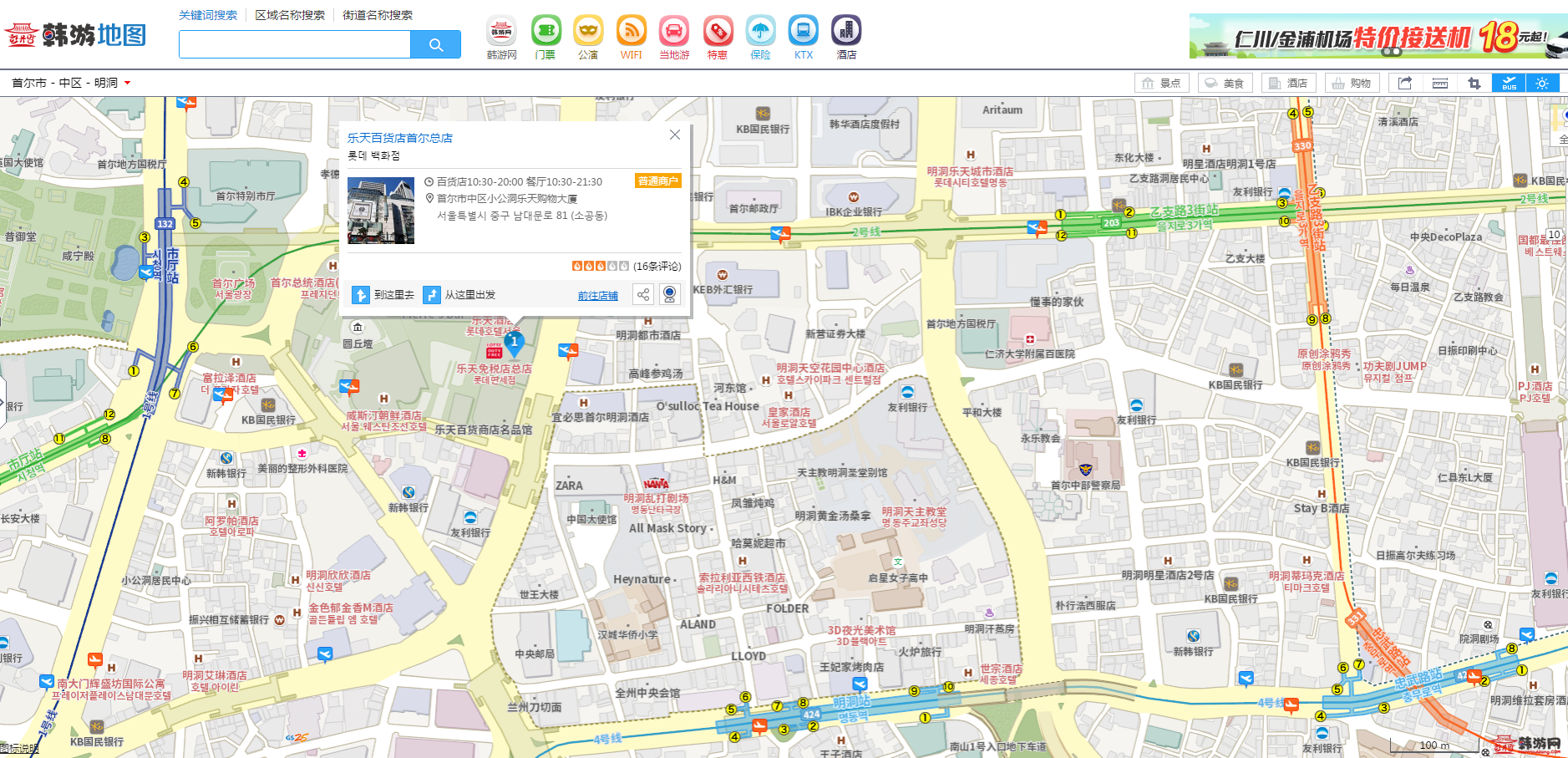
Task: Open the 仁川/金浦机场特价接送机 banner ad
Action: tap(1378, 36)
